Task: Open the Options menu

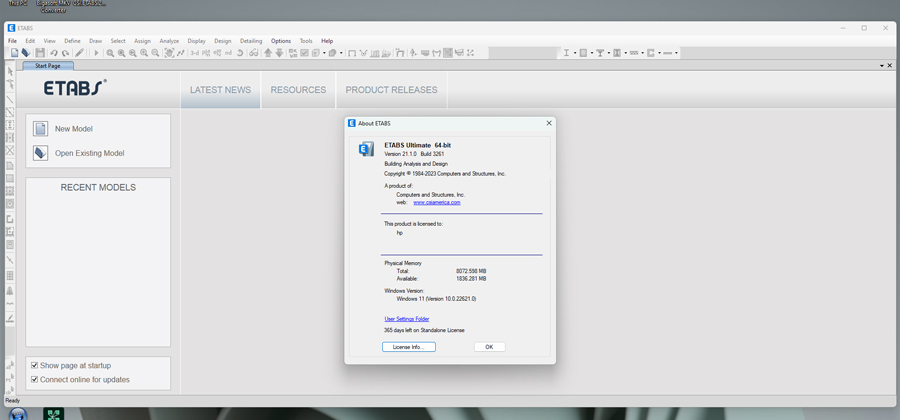Action: point(281,41)
